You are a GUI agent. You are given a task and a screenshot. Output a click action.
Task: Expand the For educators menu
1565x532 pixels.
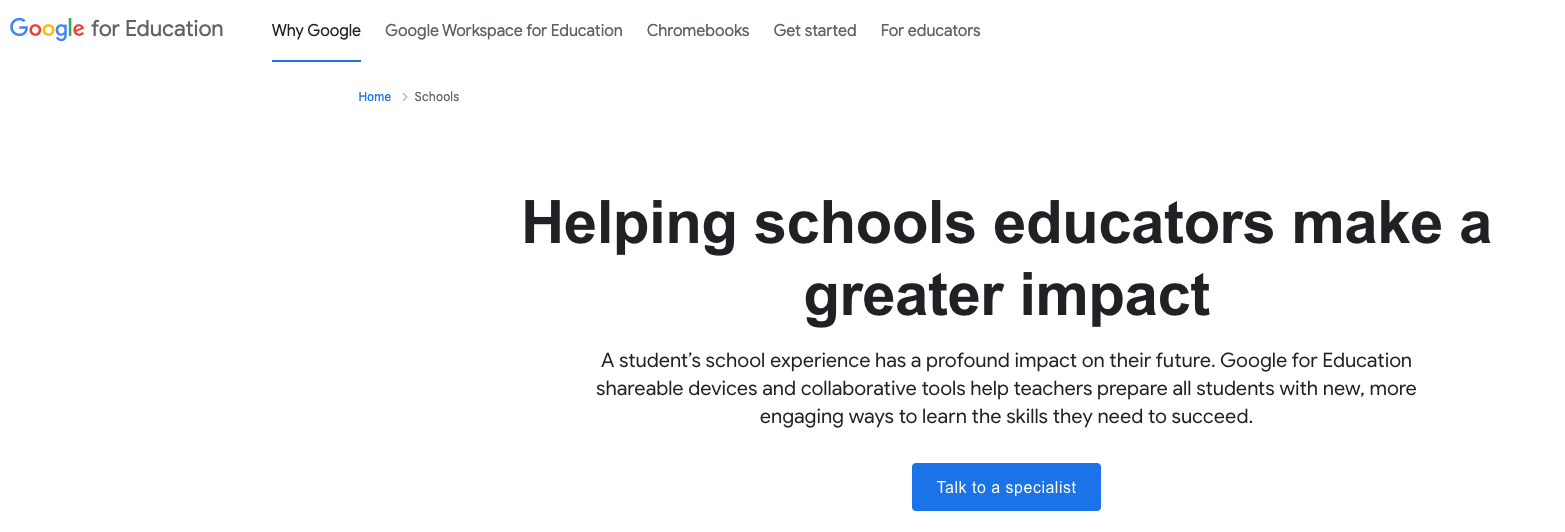[x=930, y=30]
